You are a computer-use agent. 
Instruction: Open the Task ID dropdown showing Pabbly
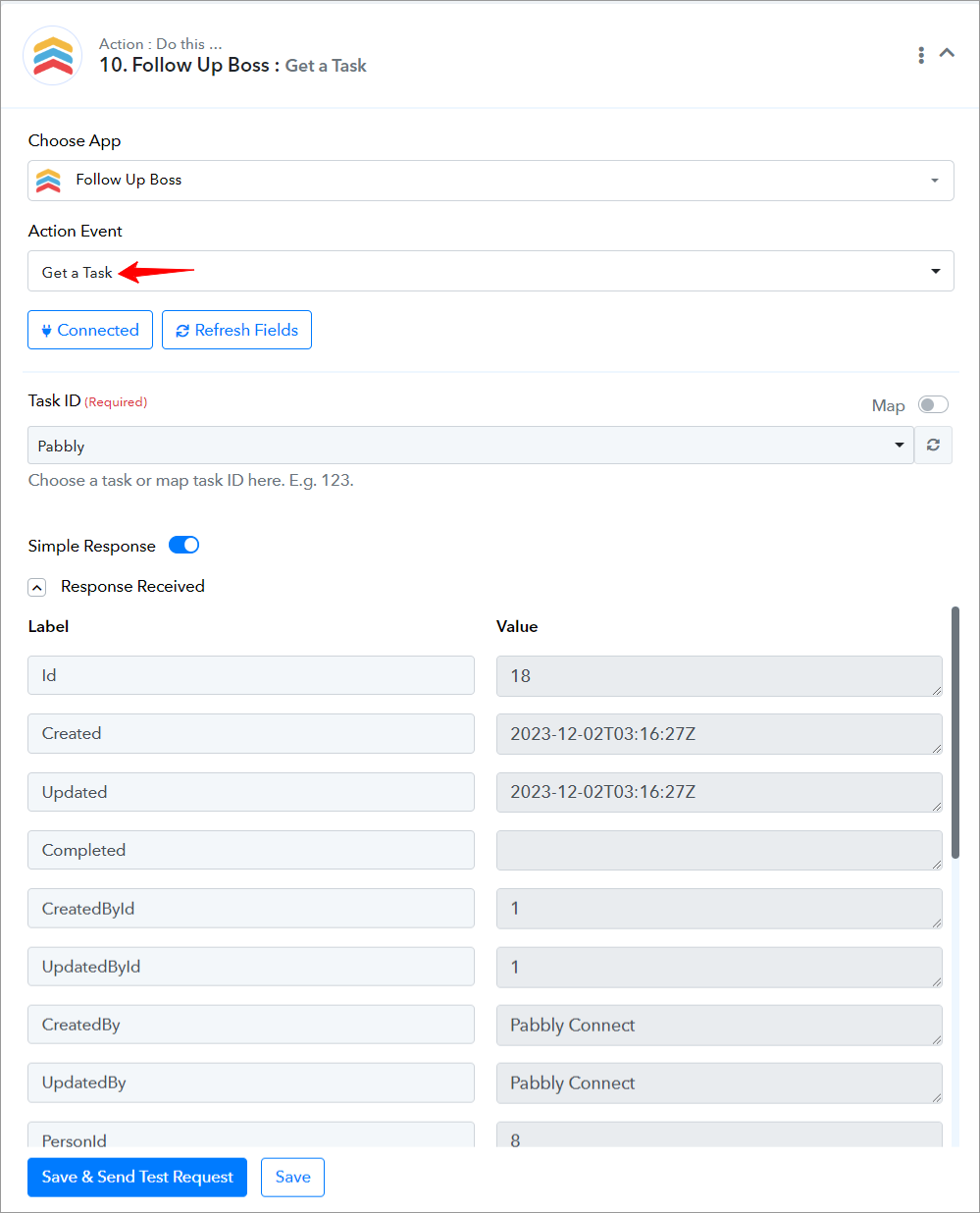471,446
